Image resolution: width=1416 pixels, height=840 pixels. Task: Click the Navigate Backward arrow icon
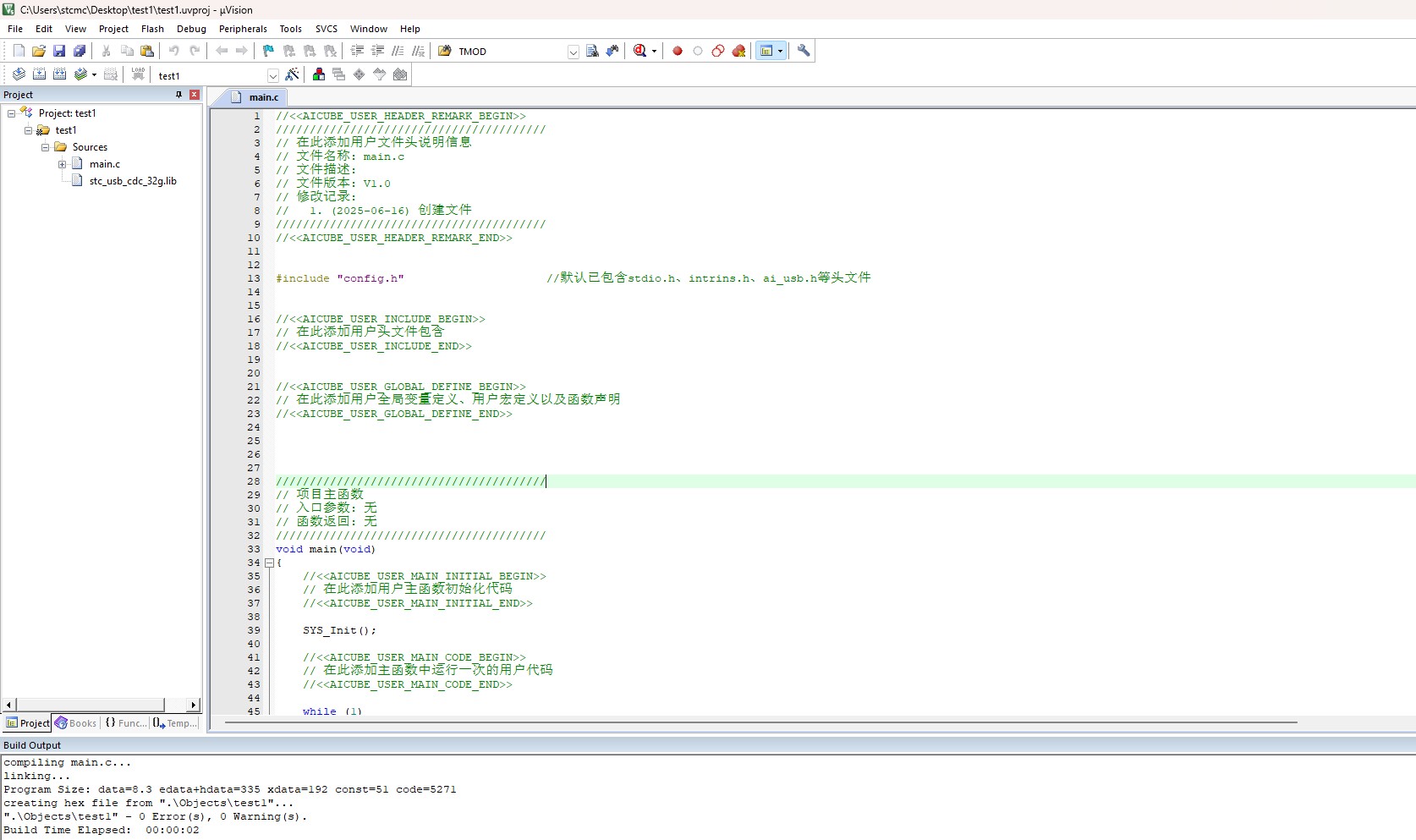tap(222, 51)
